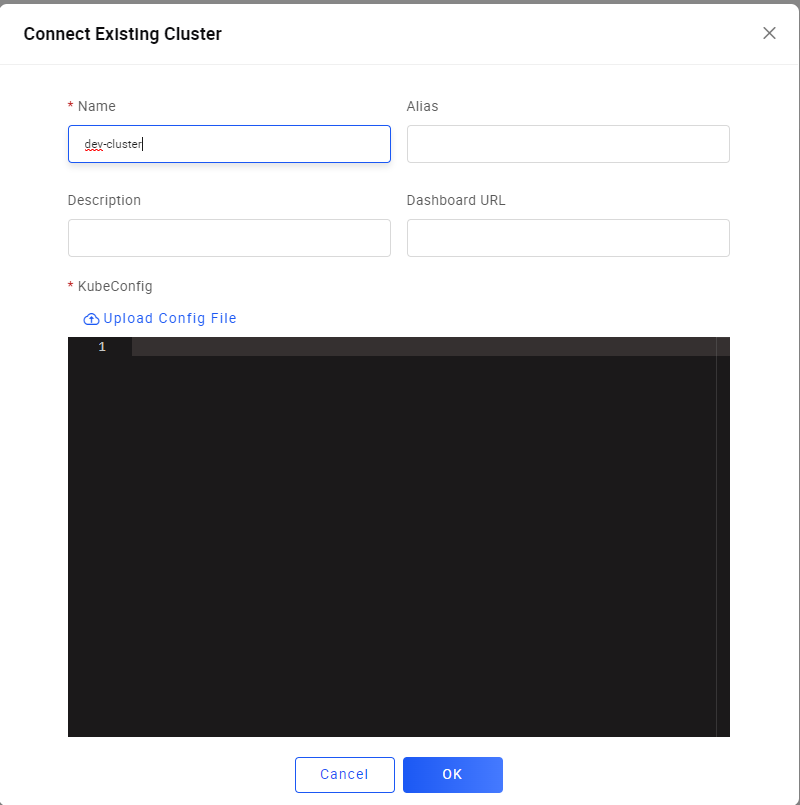
Task: Confirm with the OK button
Action: pyautogui.click(x=452, y=775)
